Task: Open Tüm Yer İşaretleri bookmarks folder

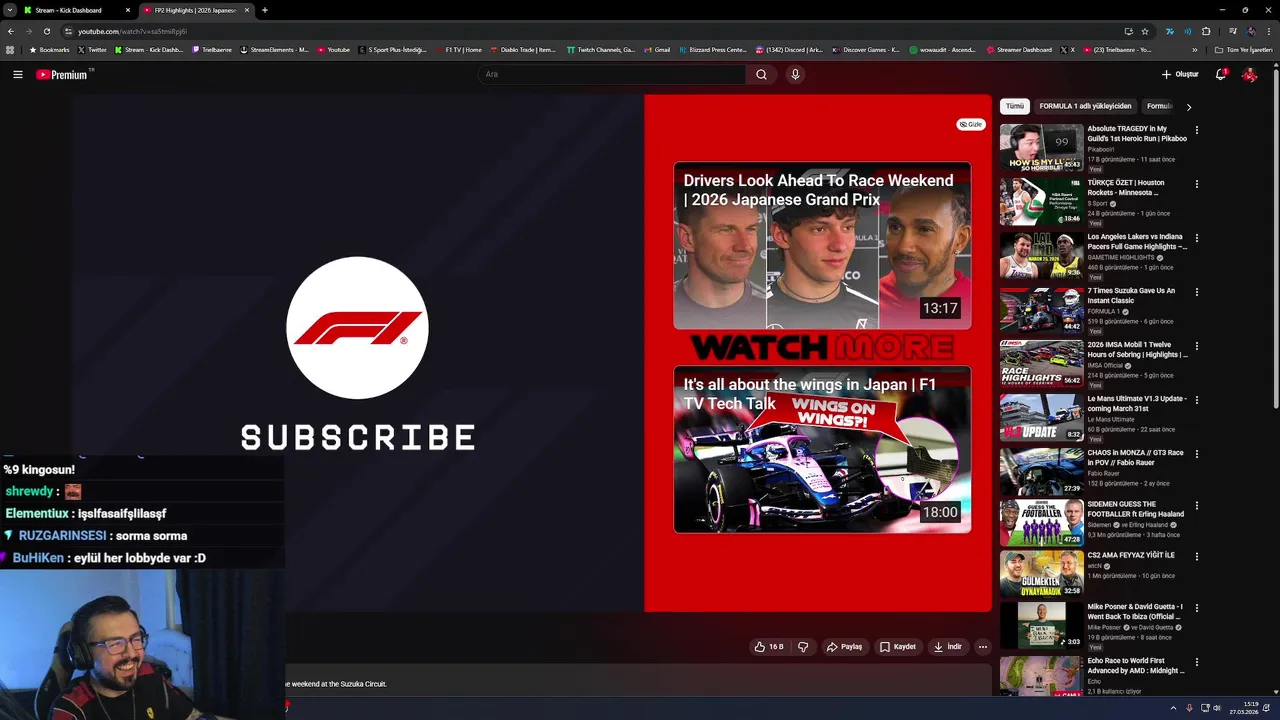Action: click(1243, 50)
